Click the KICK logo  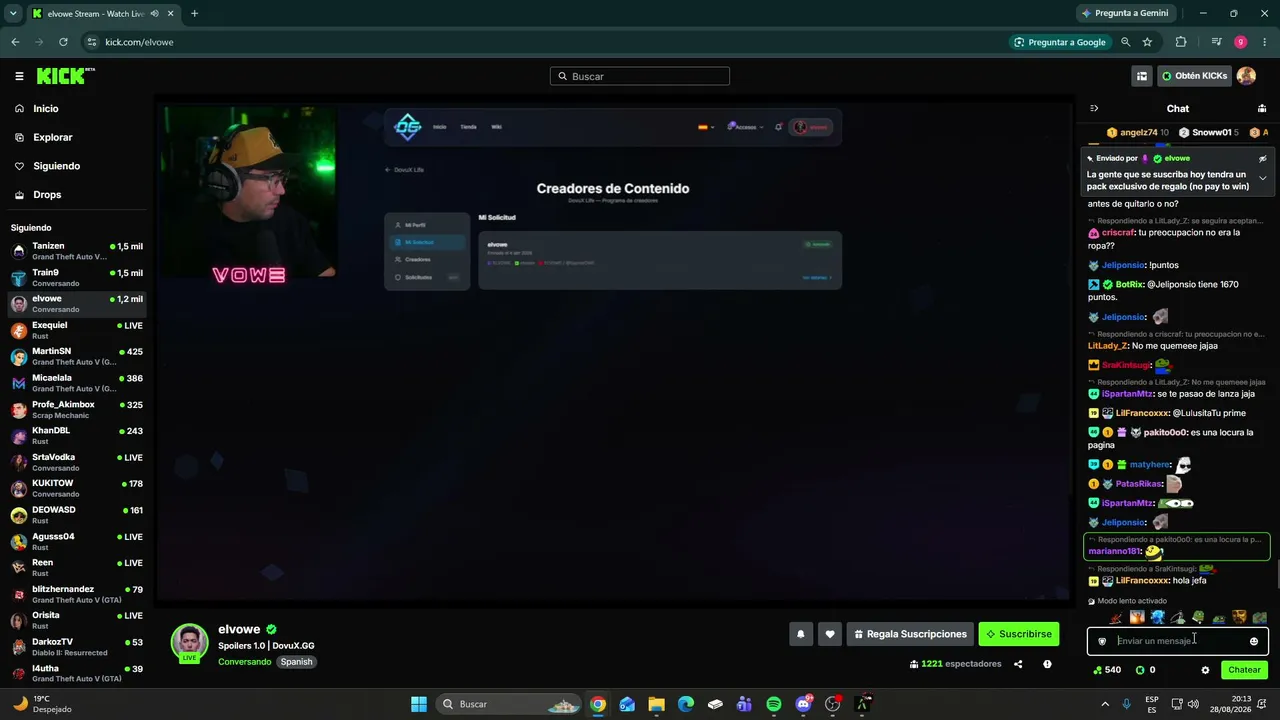[66, 76]
